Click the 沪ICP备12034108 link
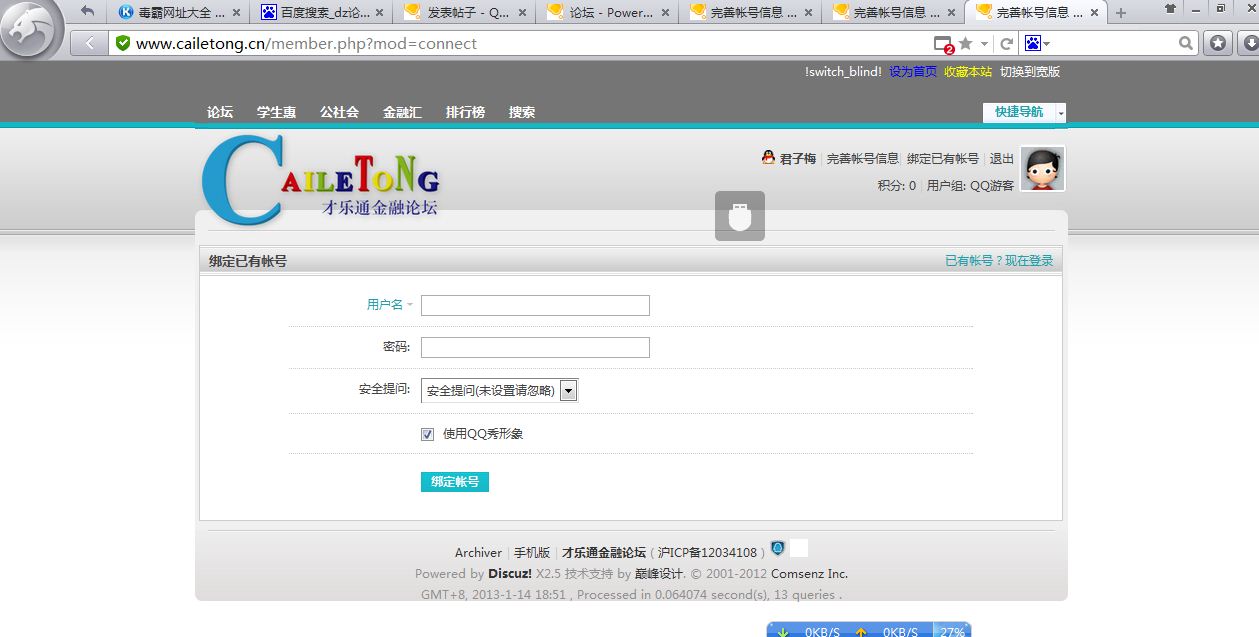The width and height of the screenshot is (1259, 637). [707, 552]
